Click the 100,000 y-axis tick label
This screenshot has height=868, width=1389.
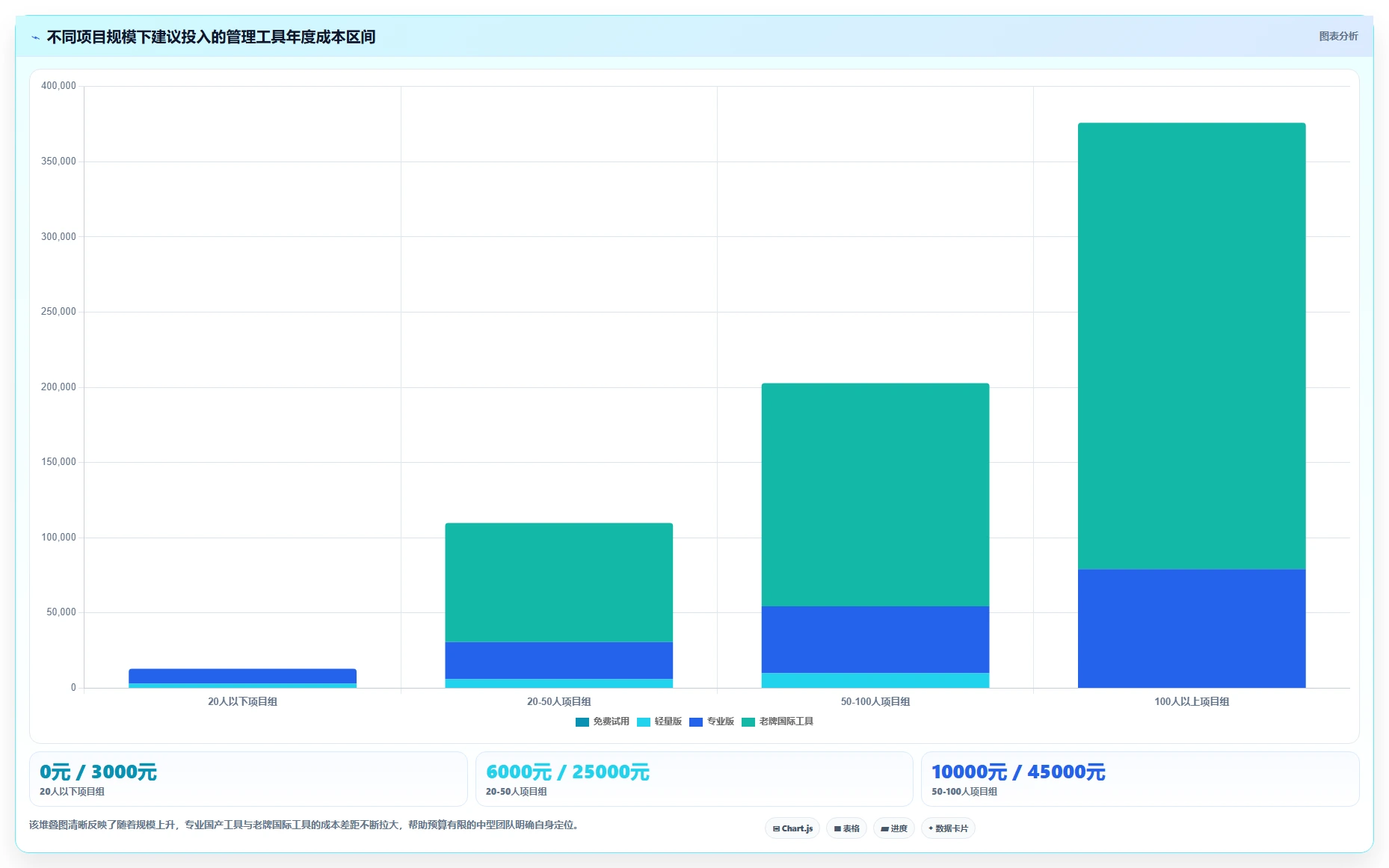pos(58,538)
